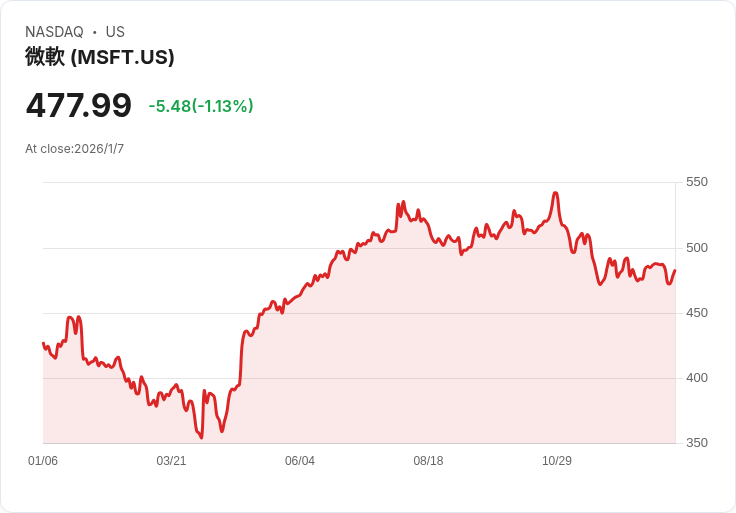Click the US market label
The height and width of the screenshot is (513, 736).
coord(115,32)
